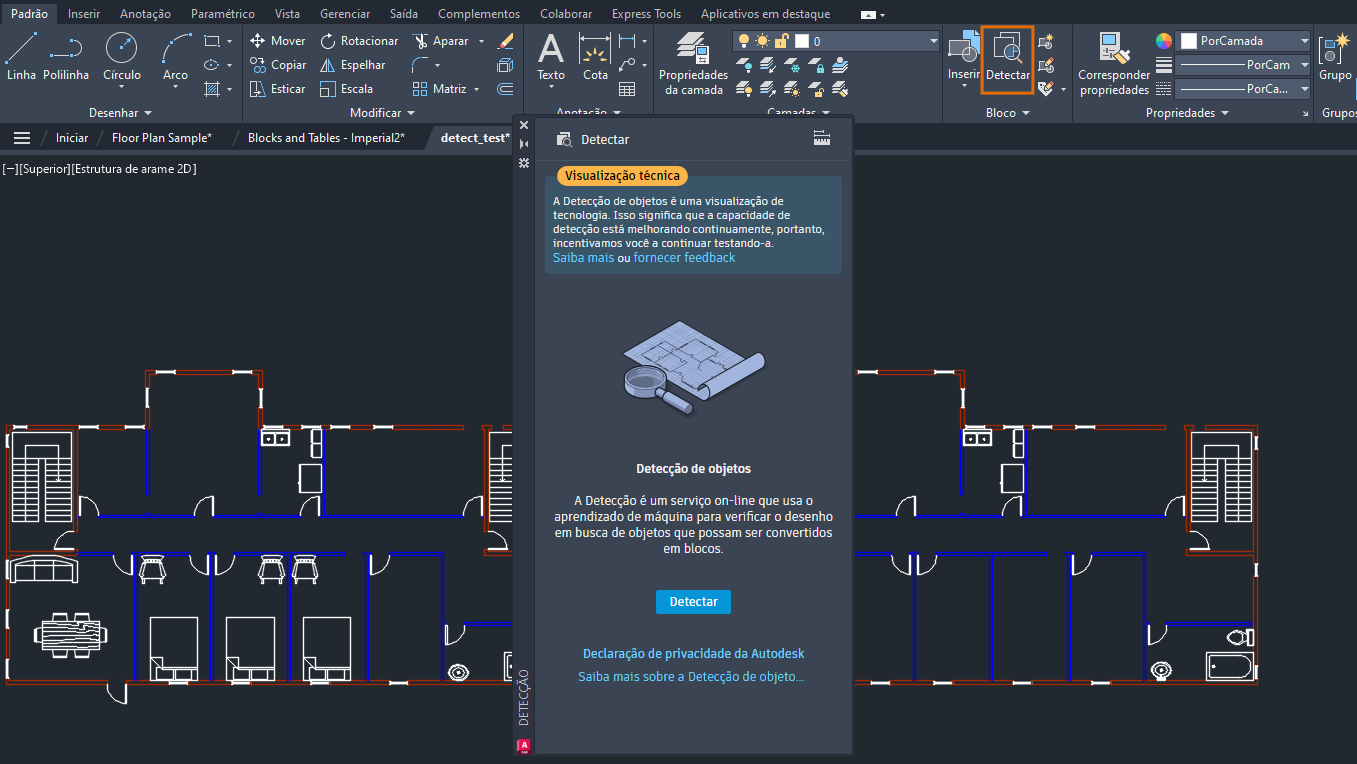Viewport: 1357px width, 764px height.
Task: Click the [Estrutura de arame 2D] visual style
Action: click(134, 169)
